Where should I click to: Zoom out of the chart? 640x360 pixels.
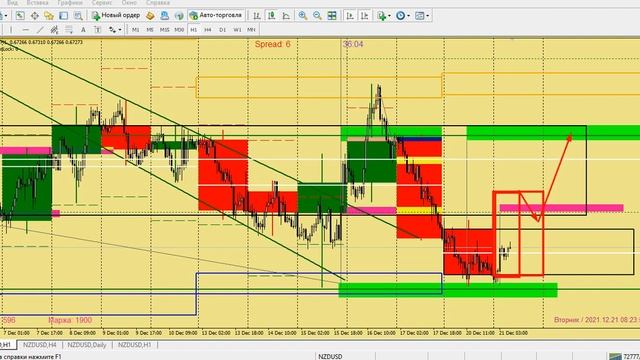click(317, 16)
